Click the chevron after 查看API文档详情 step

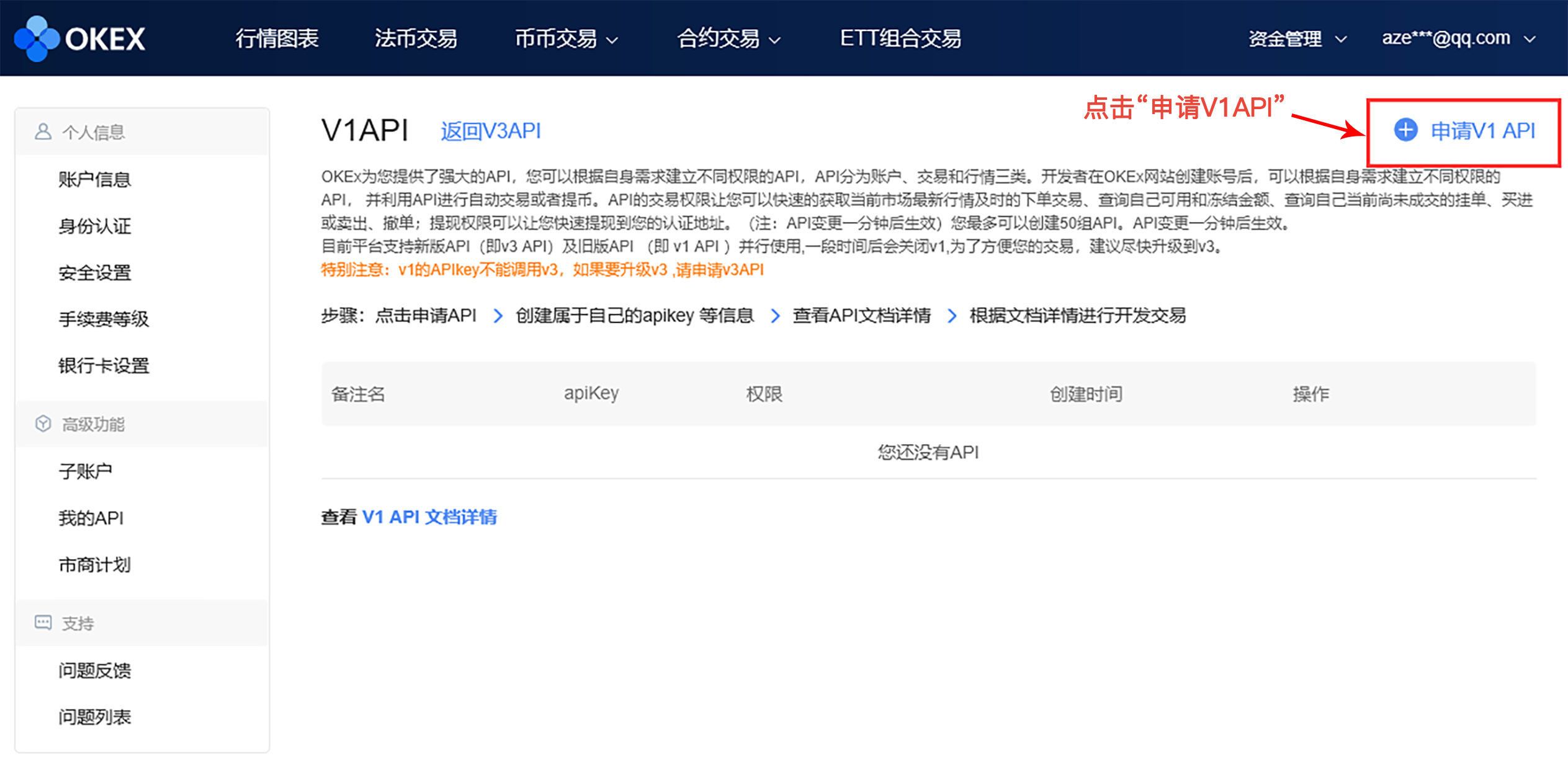point(952,316)
